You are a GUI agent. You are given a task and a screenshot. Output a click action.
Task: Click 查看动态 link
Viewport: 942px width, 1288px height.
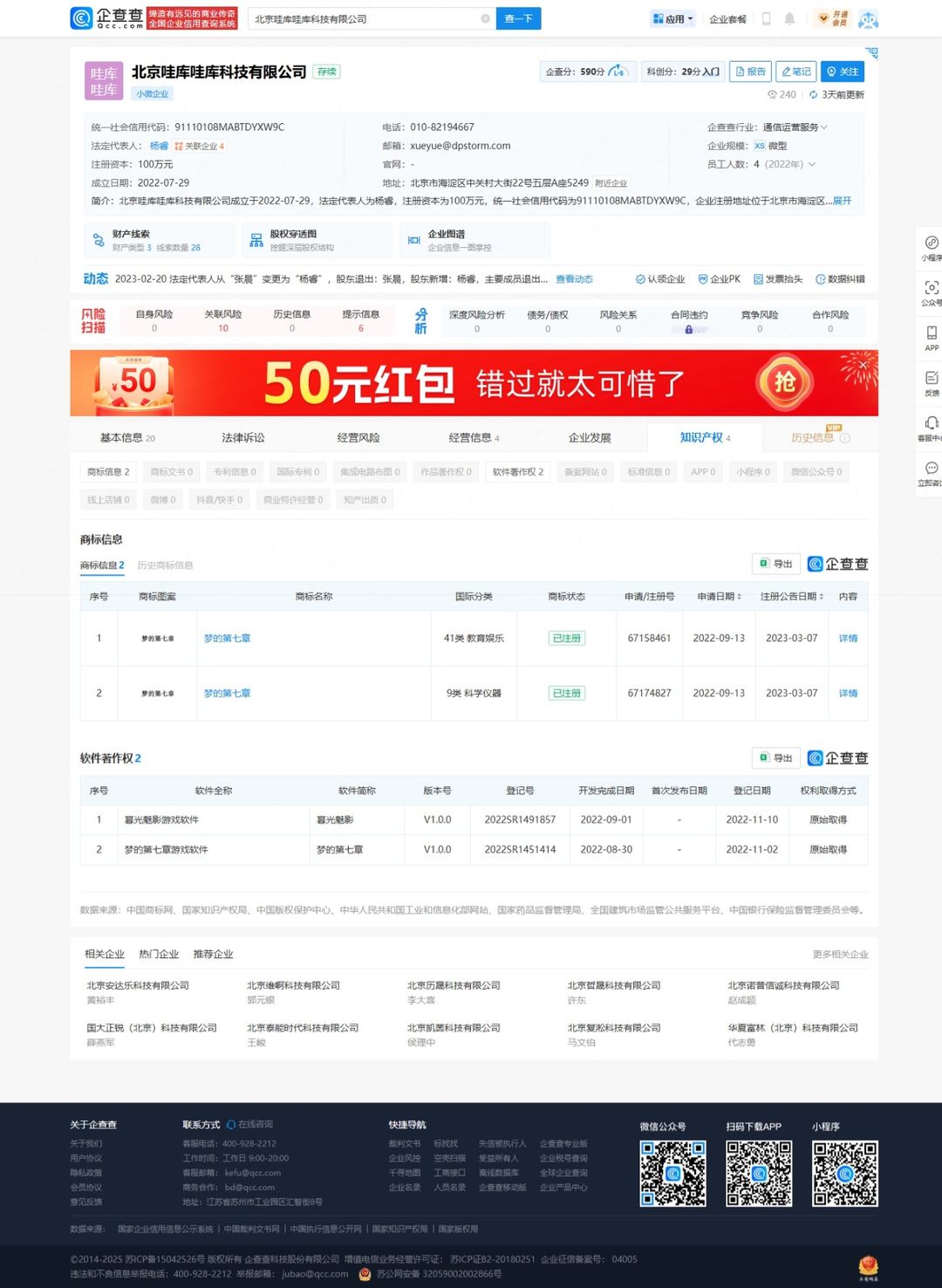pyautogui.click(x=574, y=279)
